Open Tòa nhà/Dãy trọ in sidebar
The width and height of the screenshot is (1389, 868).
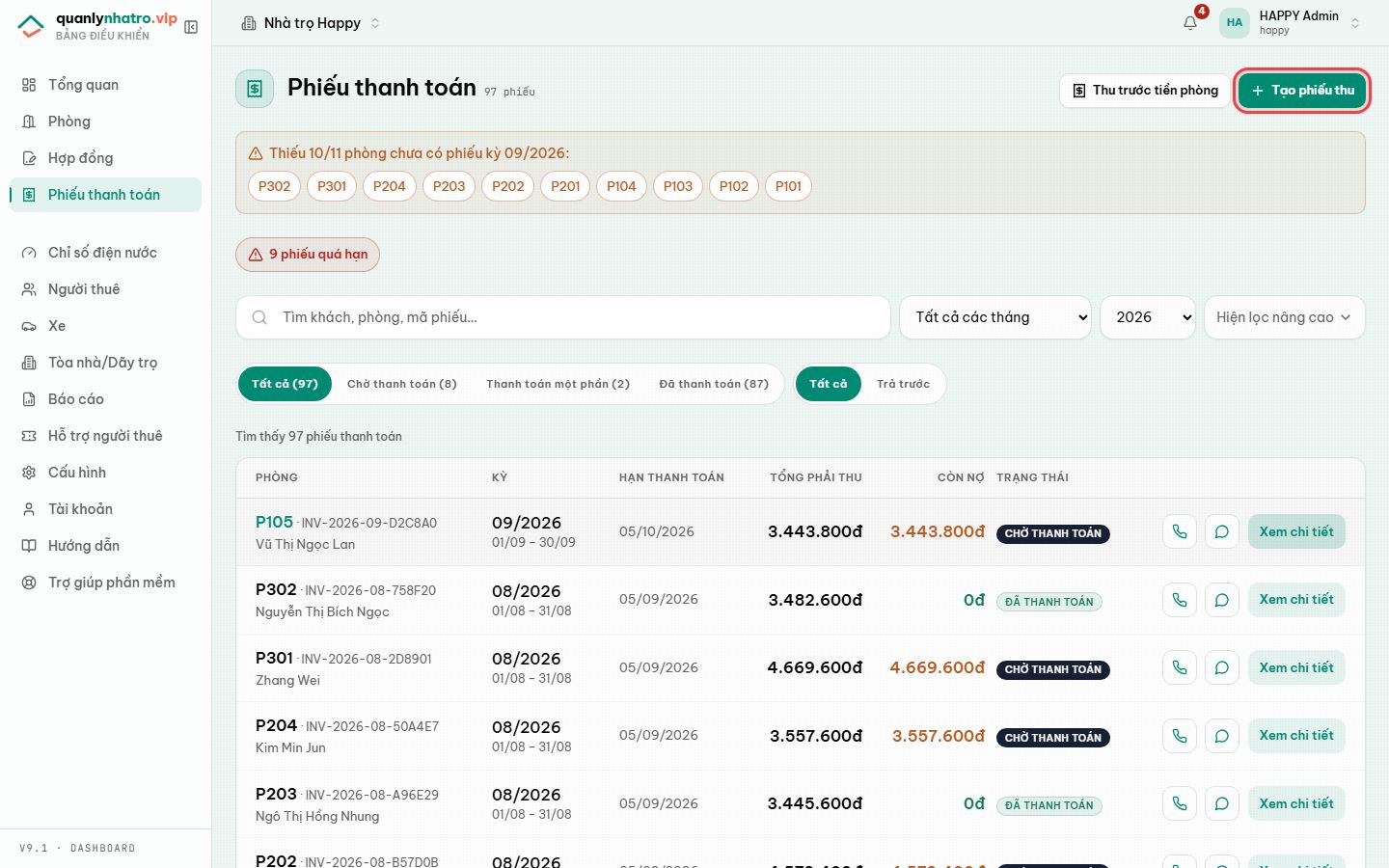click(105, 363)
